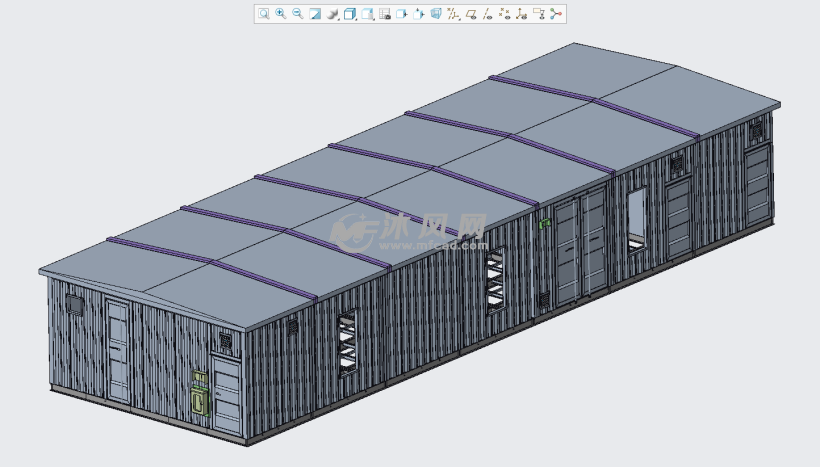Viewport: 820px width, 467px height.
Task: Toggle datum point display
Action: (x=505, y=14)
